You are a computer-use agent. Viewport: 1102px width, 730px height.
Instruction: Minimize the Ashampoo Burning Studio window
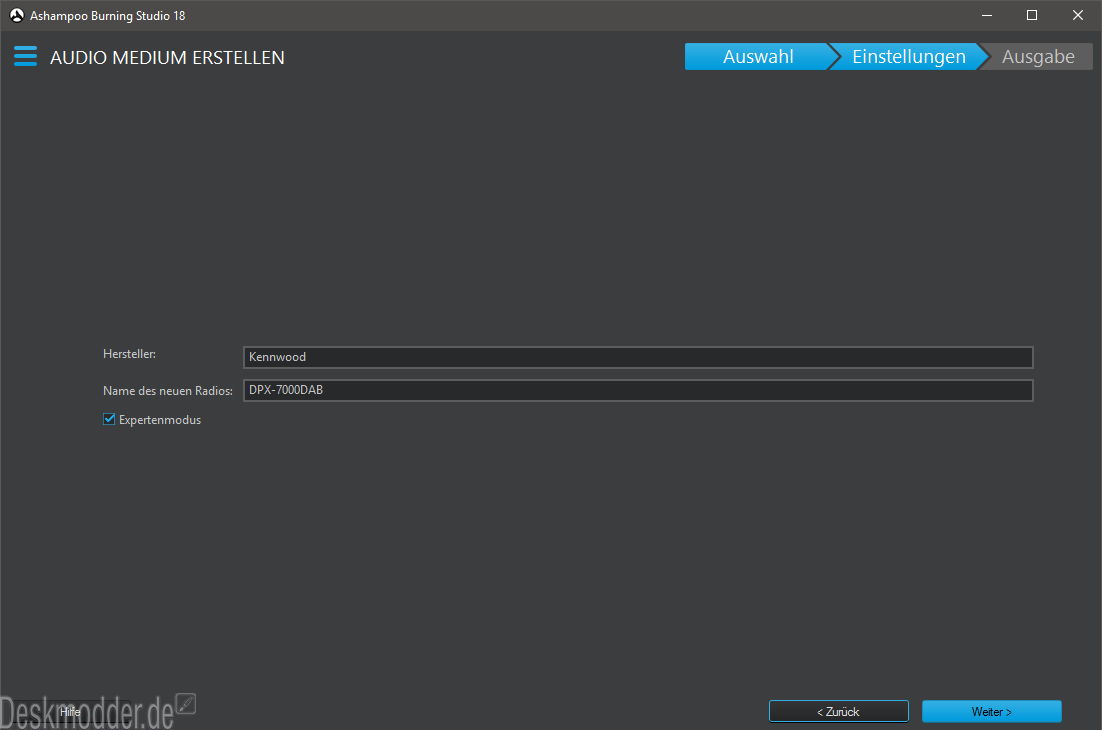coord(987,15)
